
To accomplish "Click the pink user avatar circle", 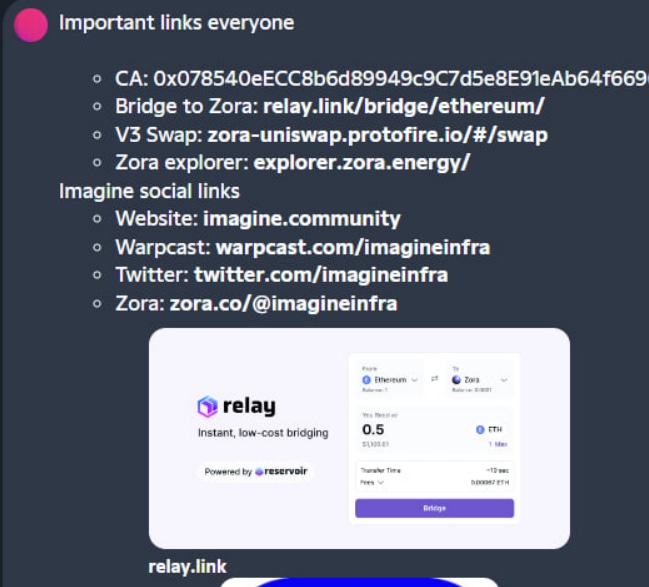I will (x=31, y=25).
